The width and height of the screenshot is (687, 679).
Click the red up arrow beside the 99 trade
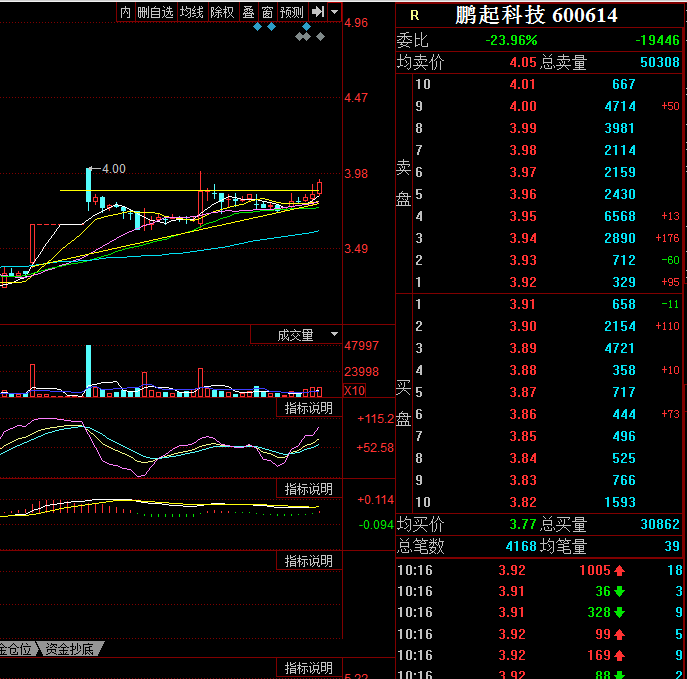(x=619, y=634)
